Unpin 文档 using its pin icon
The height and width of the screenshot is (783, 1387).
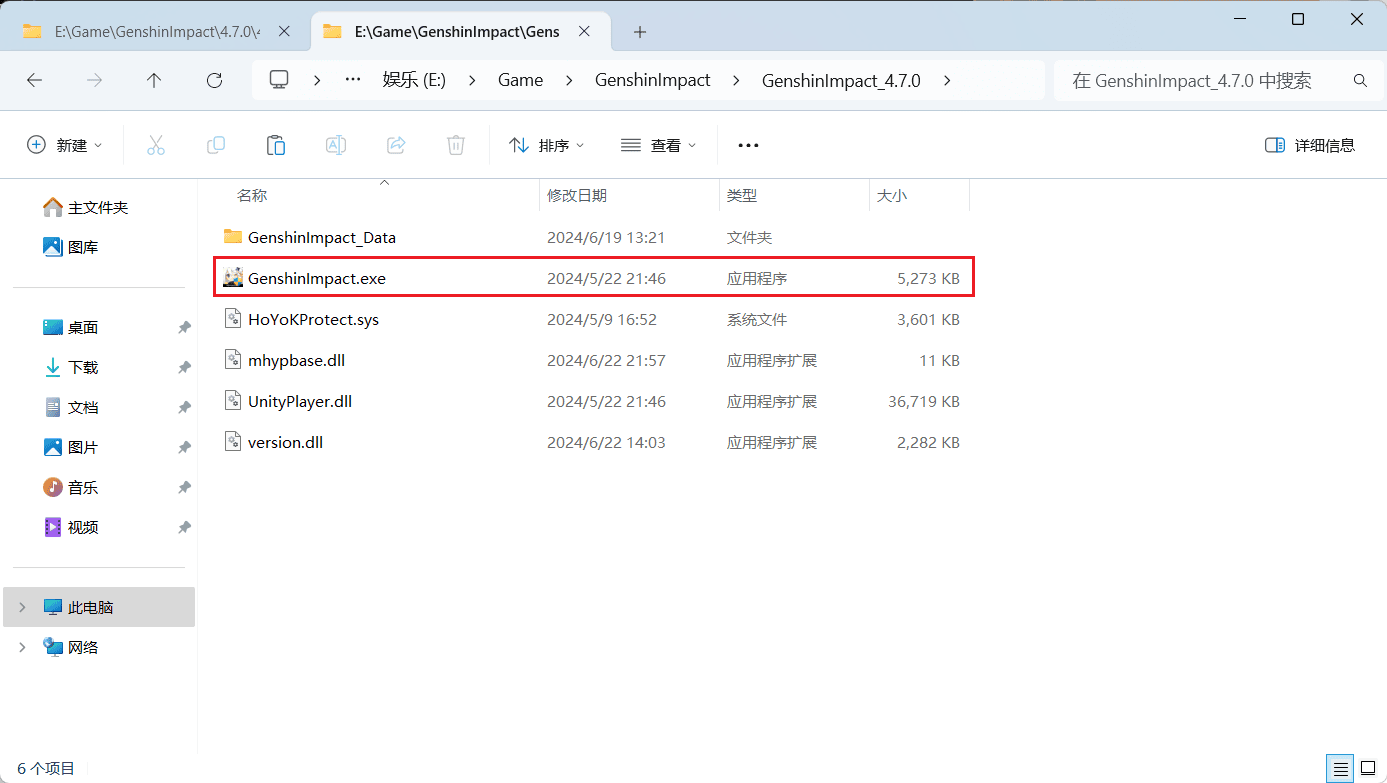click(184, 407)
